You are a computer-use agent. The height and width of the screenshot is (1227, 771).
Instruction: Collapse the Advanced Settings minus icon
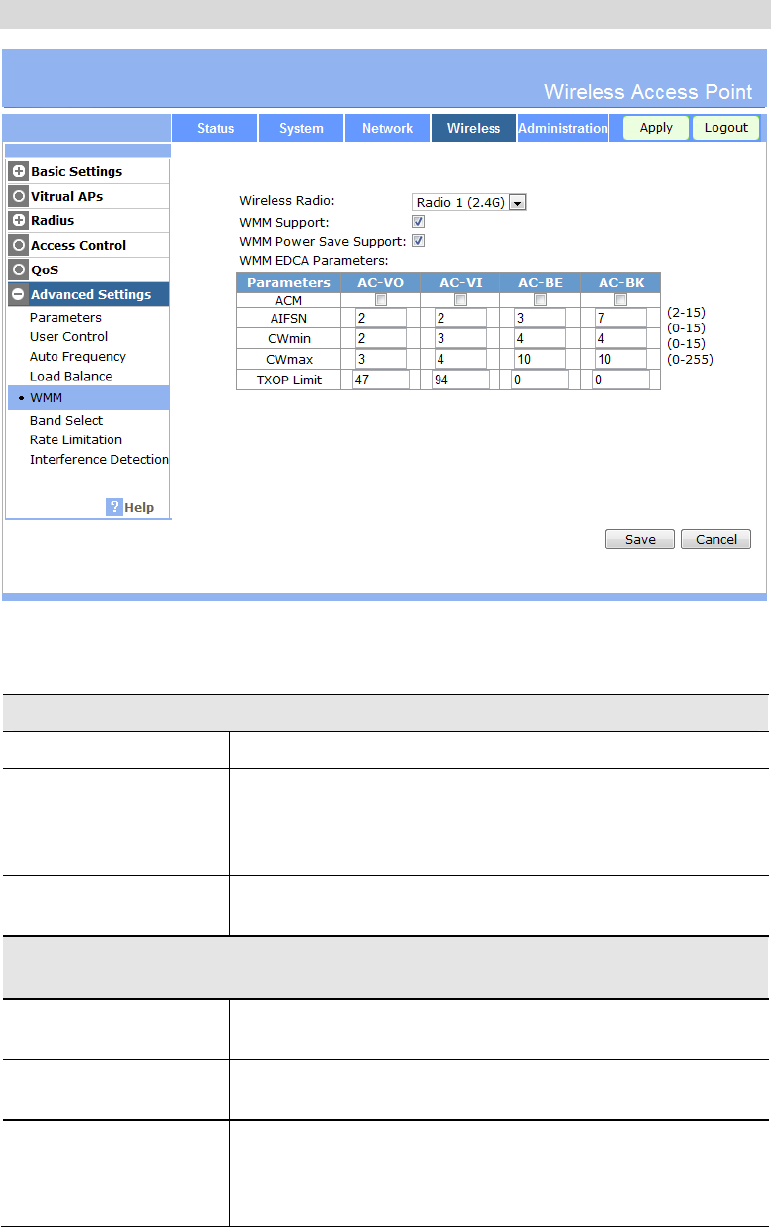coord(18,294)
